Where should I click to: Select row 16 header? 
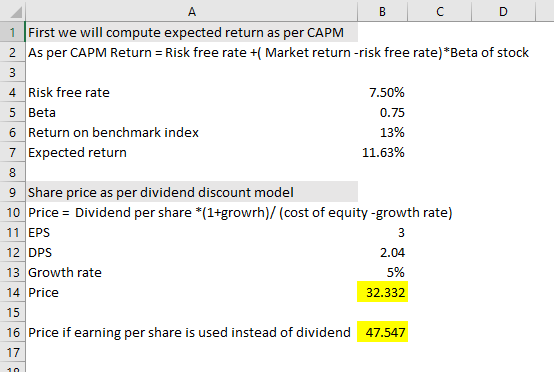(12, 332)
